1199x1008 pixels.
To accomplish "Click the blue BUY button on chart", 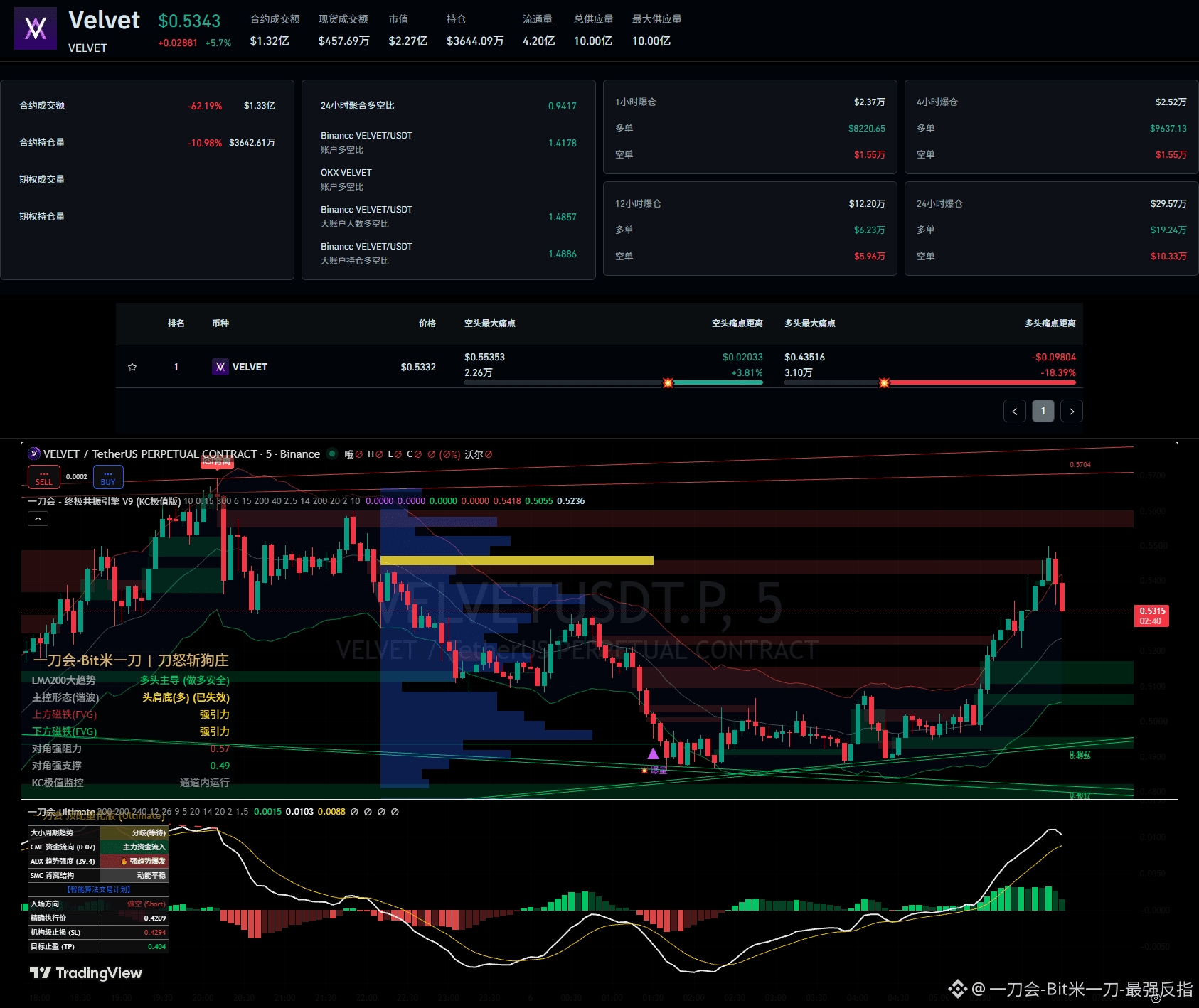I will coord(108,477).
